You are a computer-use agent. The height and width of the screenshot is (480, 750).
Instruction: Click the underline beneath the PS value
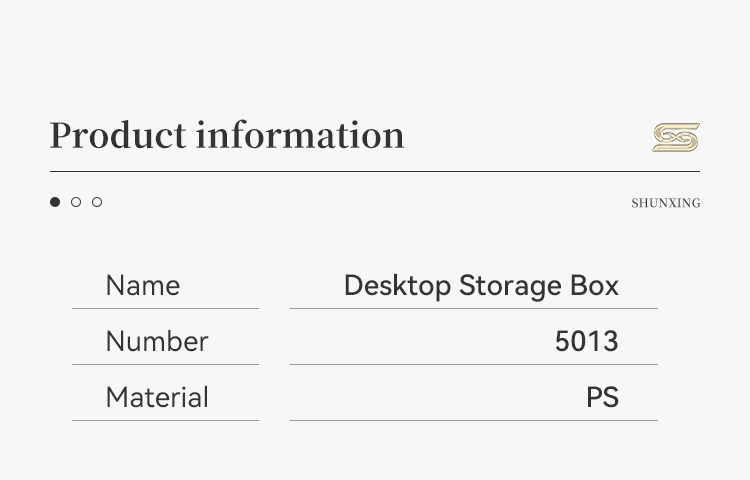pyautogui.click(x=474, y=421)
